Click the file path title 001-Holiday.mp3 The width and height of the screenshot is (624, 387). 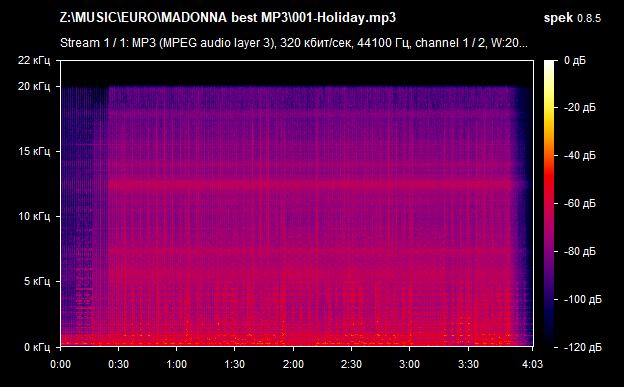tap(228, 18)
